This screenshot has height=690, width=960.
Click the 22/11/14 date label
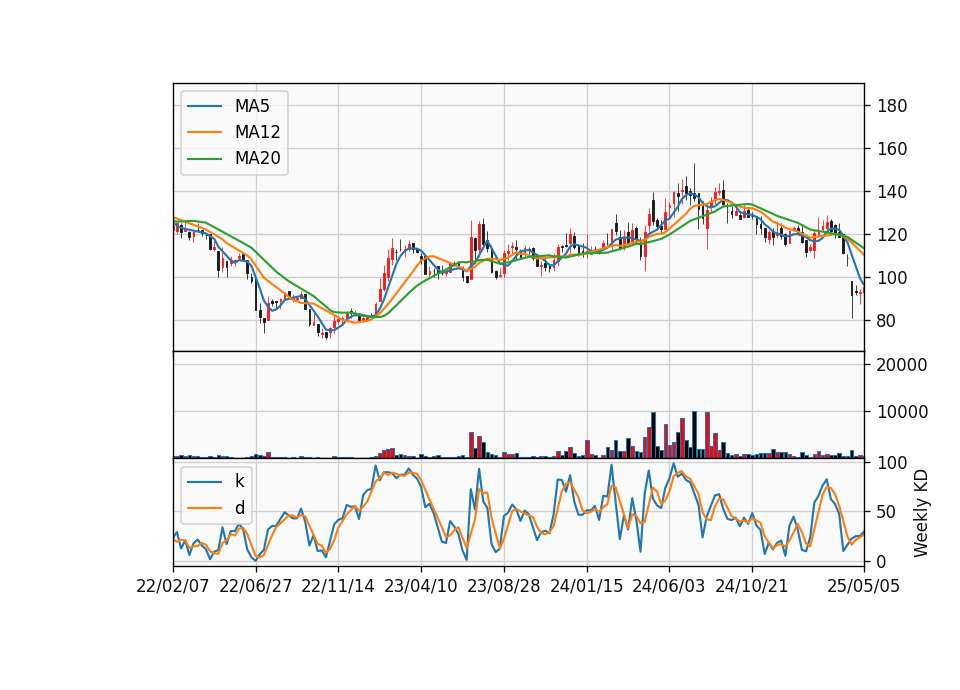pyautogui.click(x=338, y=586)
